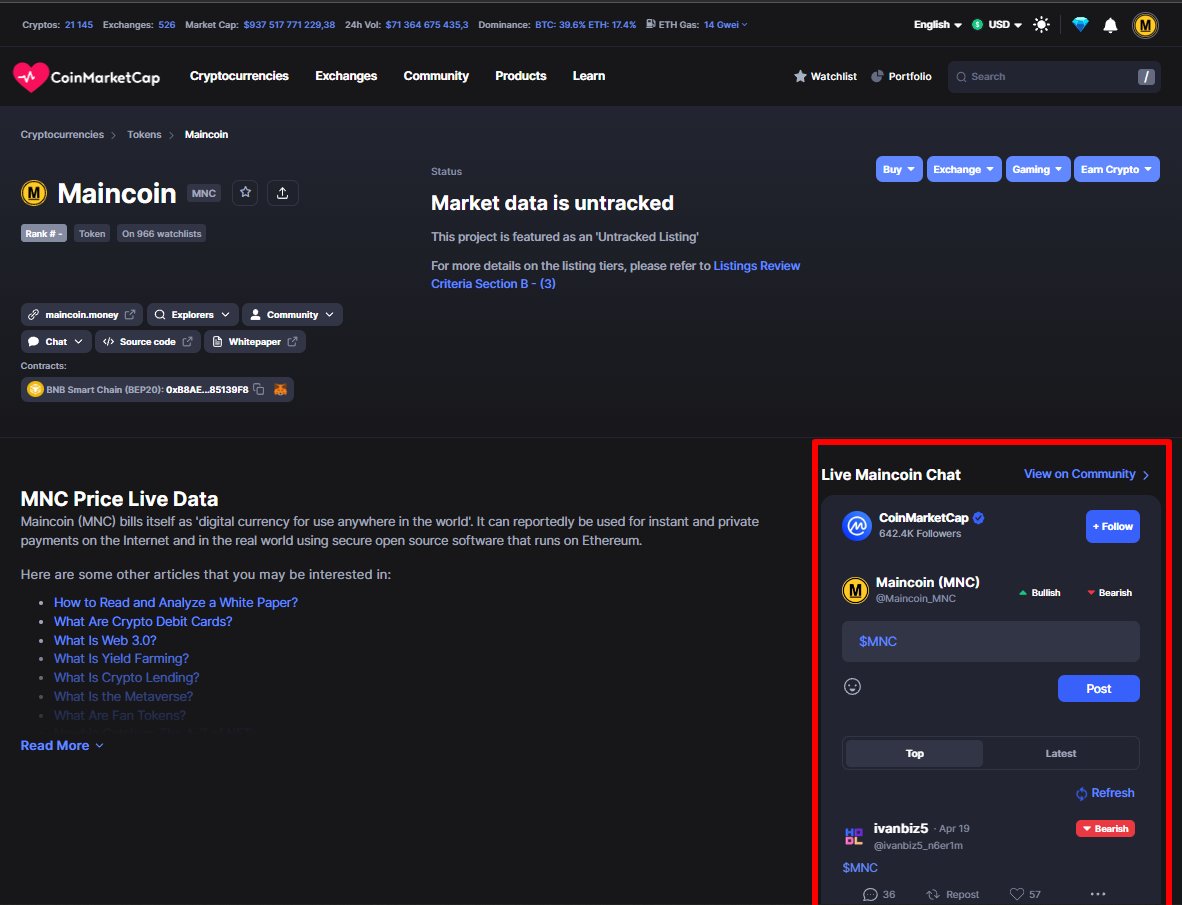This screenshot has height=905, width=1182.
Task: Focus the header Search field
Action: click(x=1053, y=77)
